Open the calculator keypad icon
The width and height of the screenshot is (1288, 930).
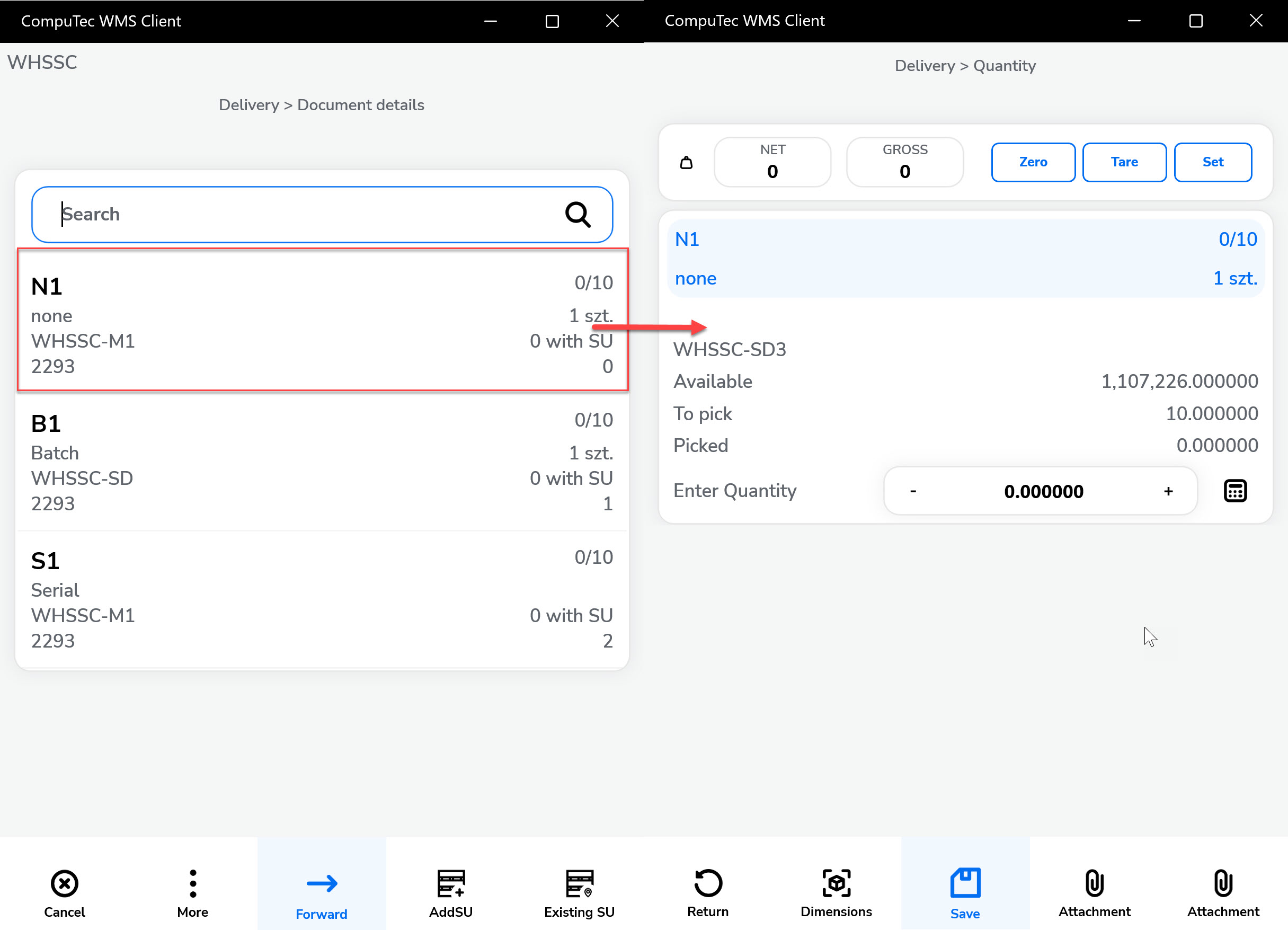point(1234,491)
